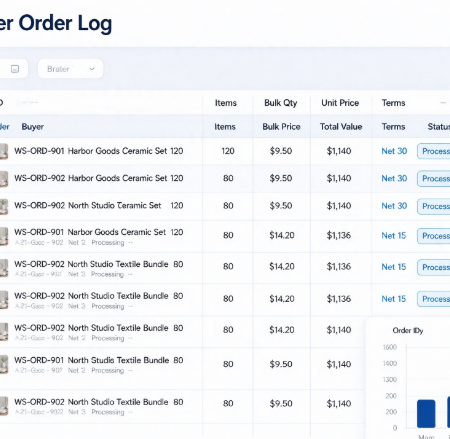Click Net 30 in WS-ORD-902 Harbor Goods row
The height and width of the screenshot is (439, 450).
click(394, 179)
